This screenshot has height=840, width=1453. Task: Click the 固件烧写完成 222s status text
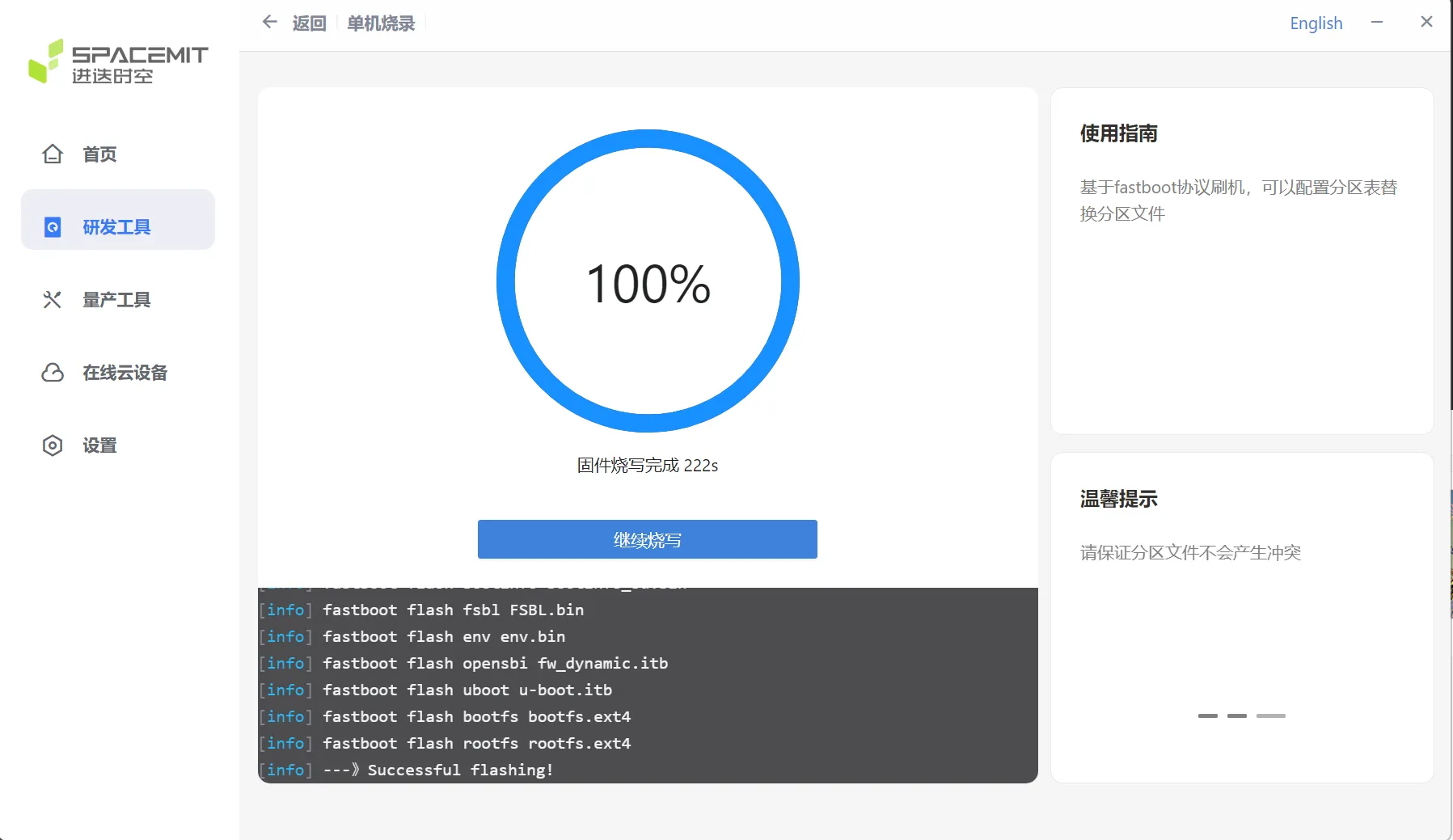[648, 466]
